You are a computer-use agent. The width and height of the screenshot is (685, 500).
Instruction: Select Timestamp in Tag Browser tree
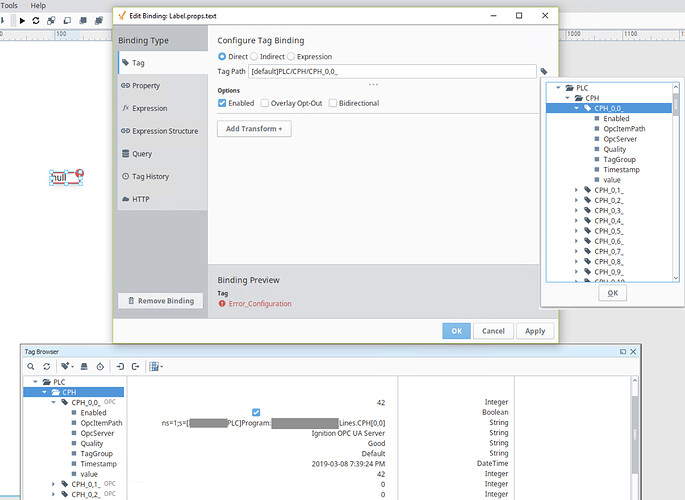(98, 464)
